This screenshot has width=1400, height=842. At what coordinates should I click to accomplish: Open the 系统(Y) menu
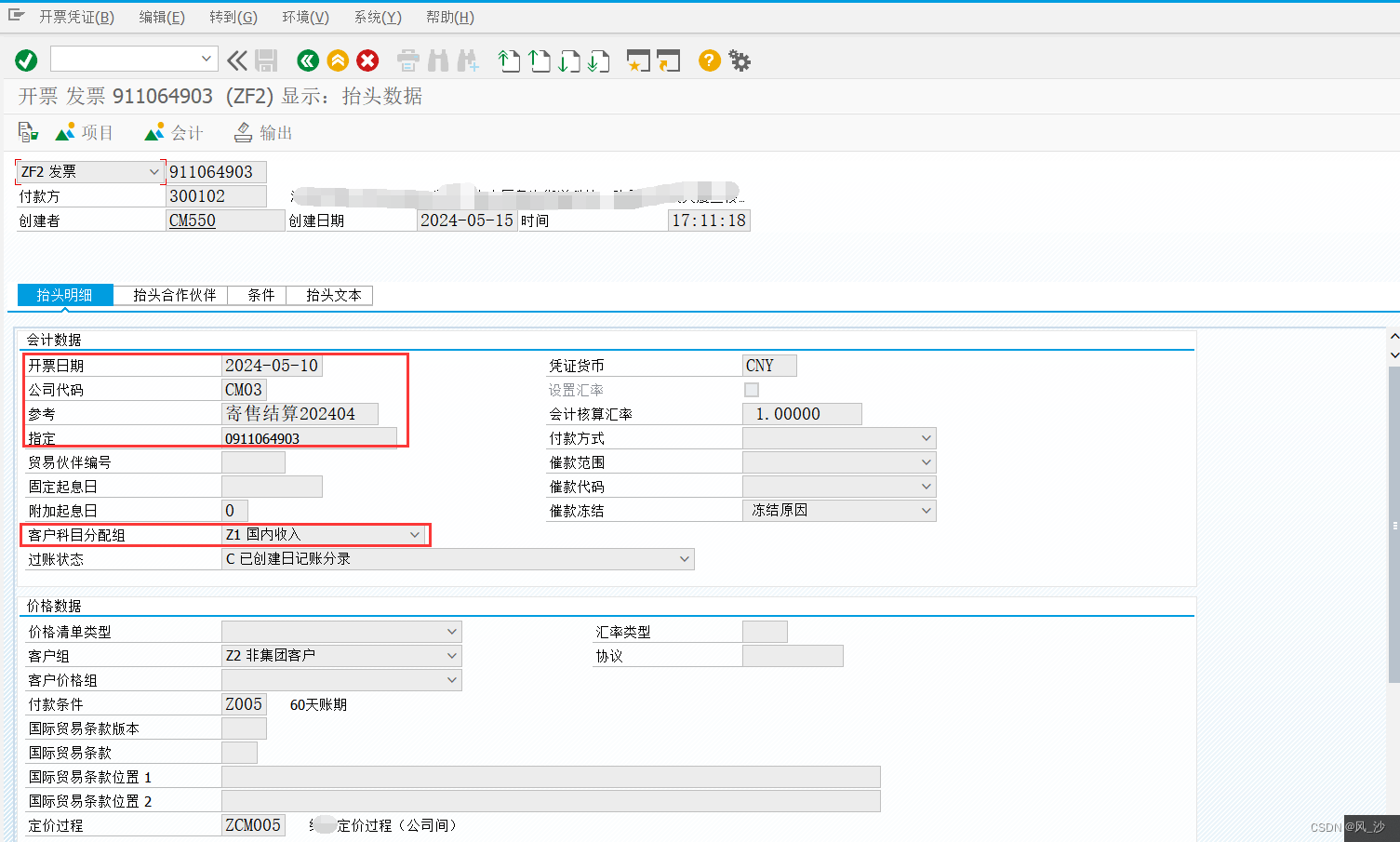coord(376,17)
